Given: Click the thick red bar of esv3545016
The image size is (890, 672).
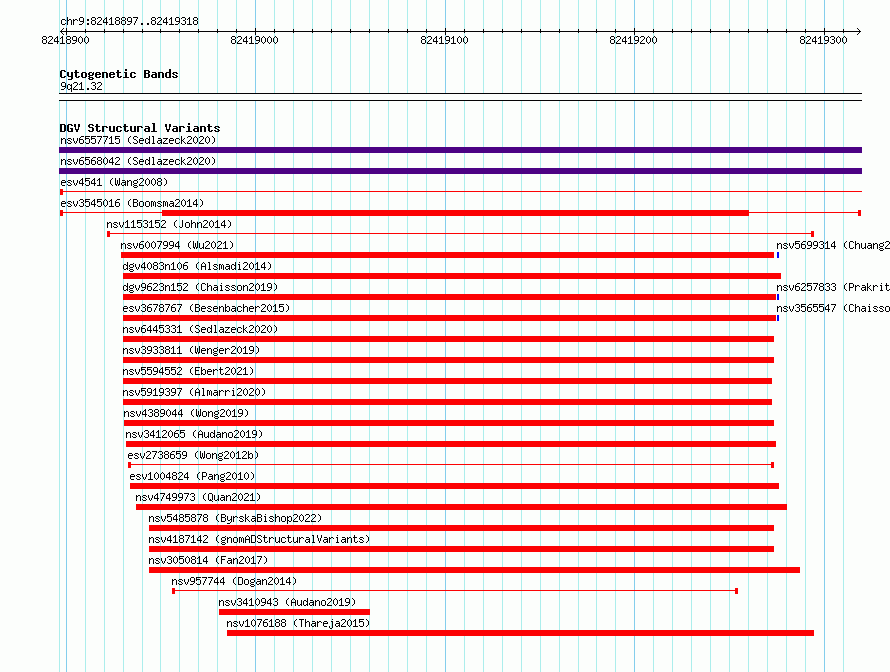Looking at the screenshot, I should 455,213.
